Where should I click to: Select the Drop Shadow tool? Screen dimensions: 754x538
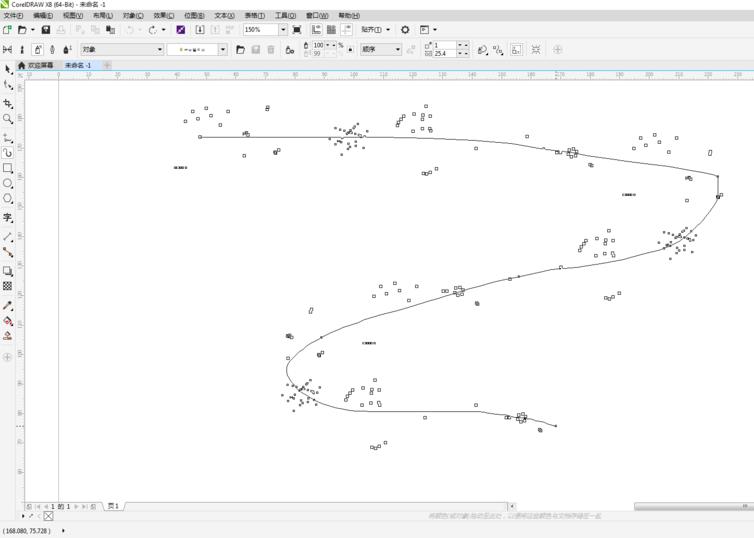(x=8, y=271)
